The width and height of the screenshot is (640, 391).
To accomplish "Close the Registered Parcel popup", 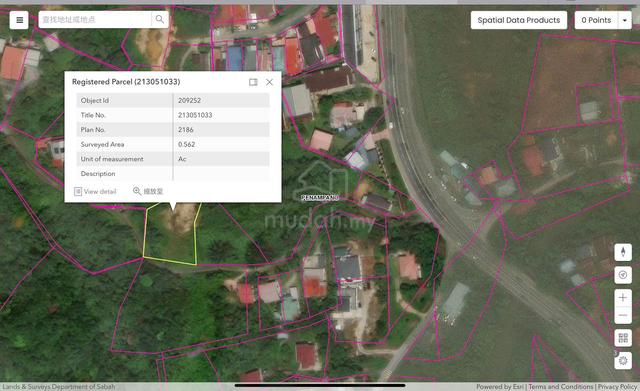I will (269, 82).
